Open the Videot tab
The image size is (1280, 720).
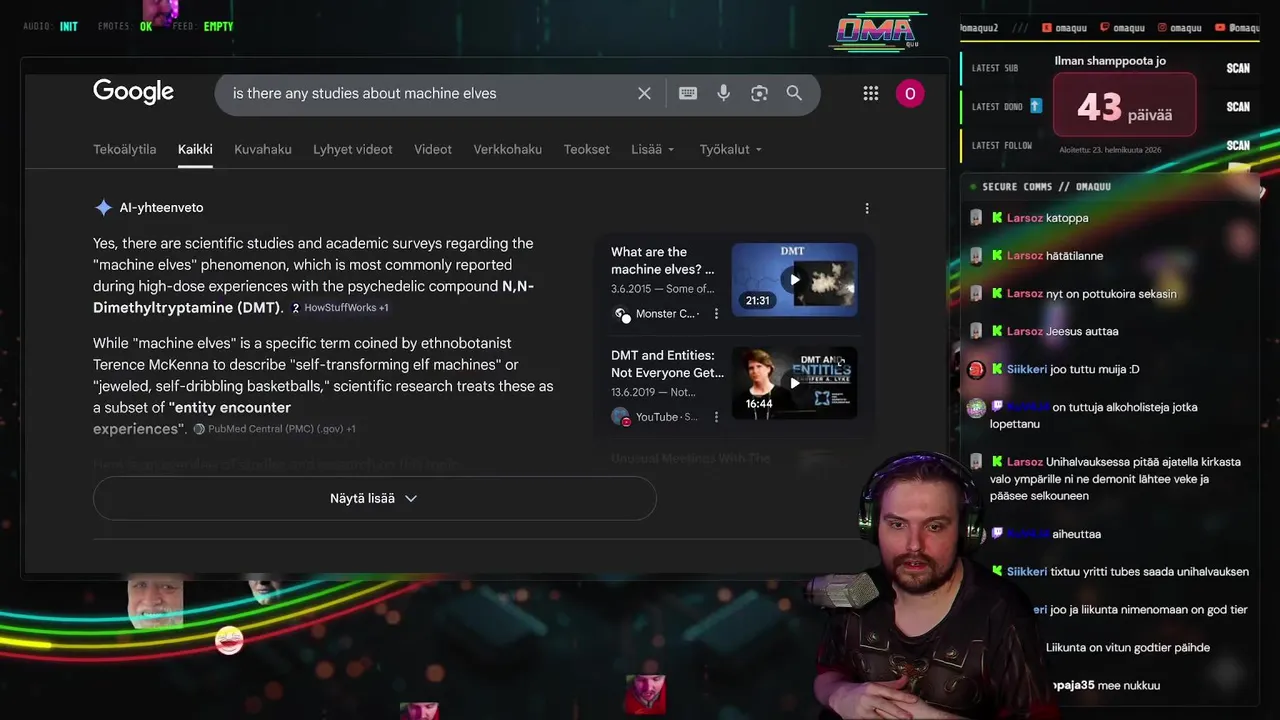pyautogui.click(x=433, y=149)
